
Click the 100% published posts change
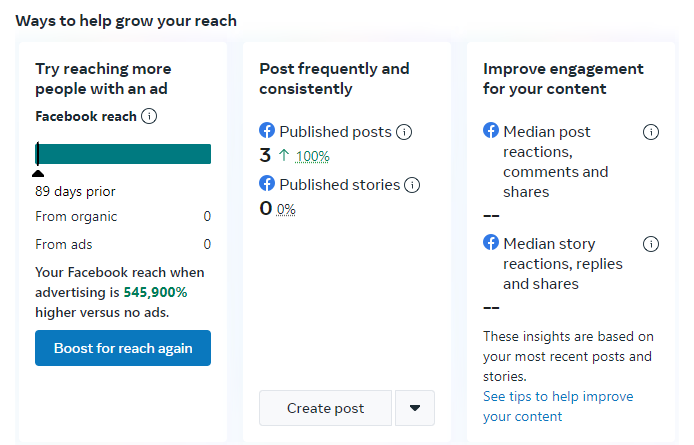pos(312,156)
